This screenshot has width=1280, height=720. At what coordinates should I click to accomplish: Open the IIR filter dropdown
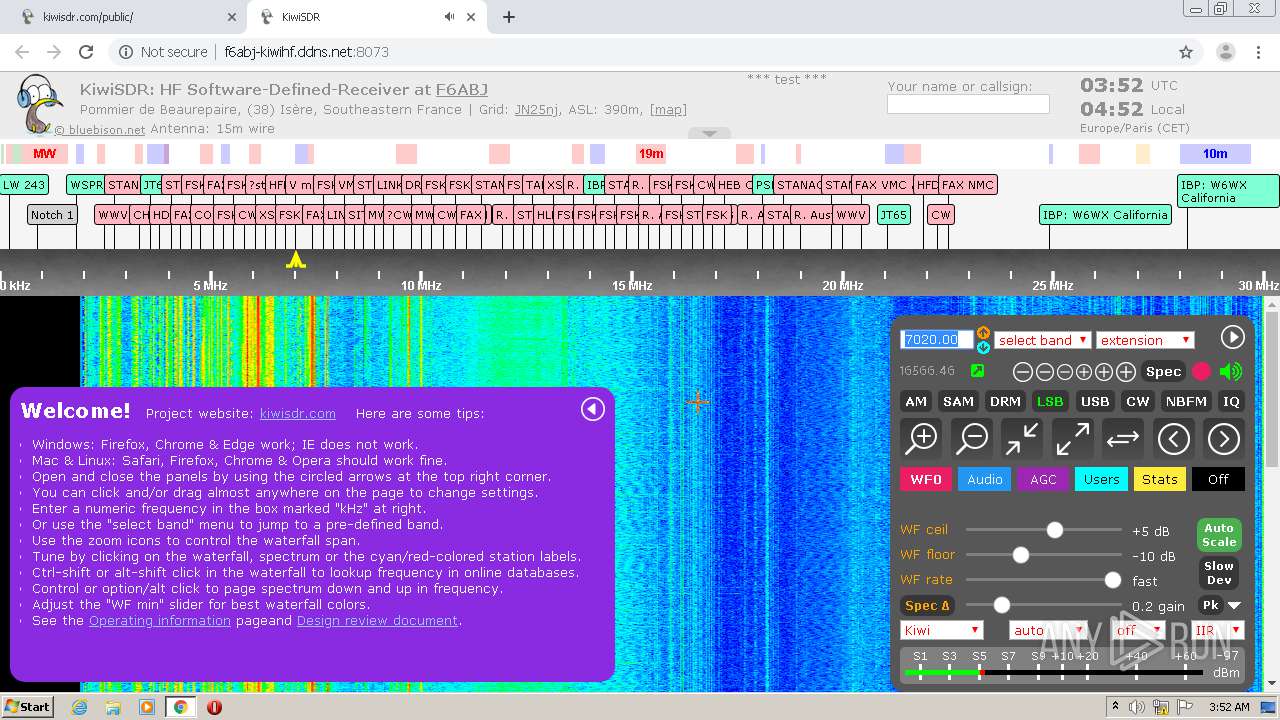tap(1217, 630)
